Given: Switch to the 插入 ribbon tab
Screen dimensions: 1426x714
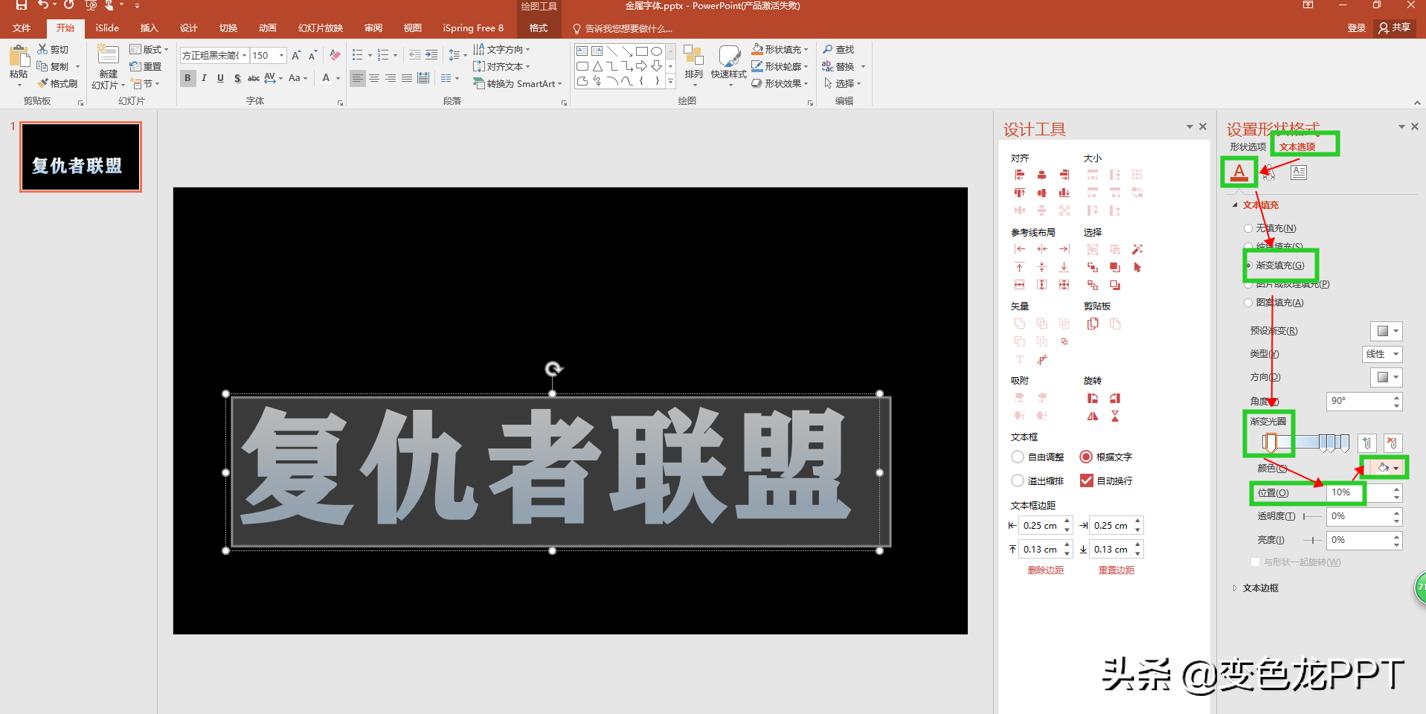Looking at the screenshot, I should point(148,27).
